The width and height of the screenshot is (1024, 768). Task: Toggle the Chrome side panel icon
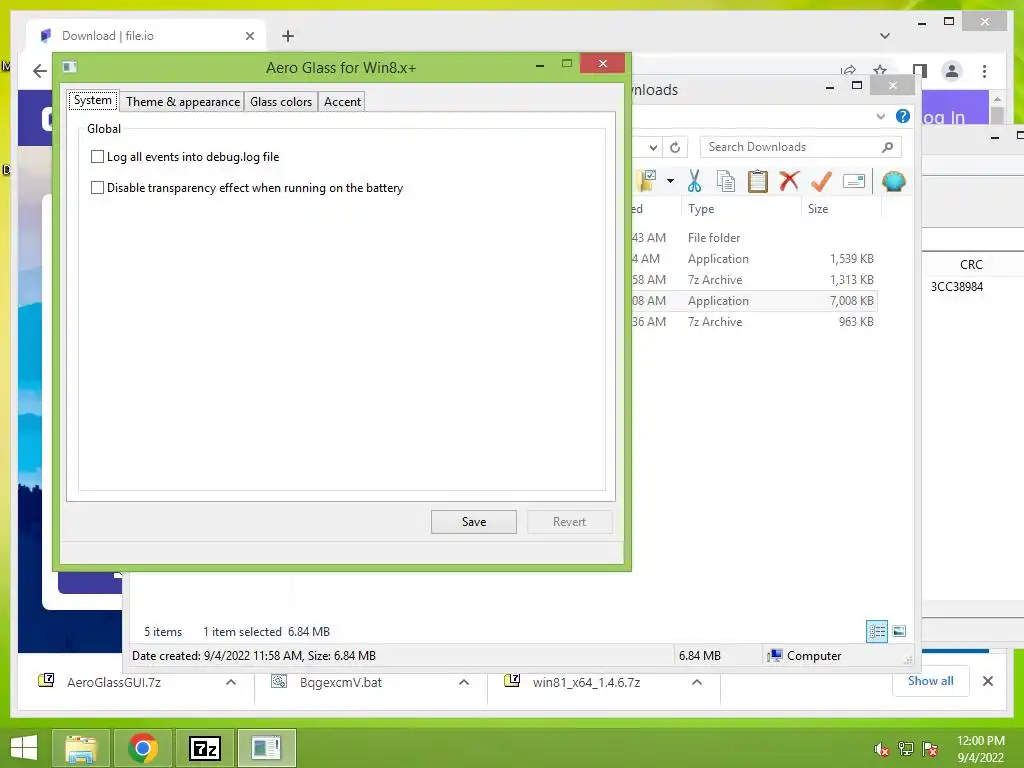pos(920,71)
